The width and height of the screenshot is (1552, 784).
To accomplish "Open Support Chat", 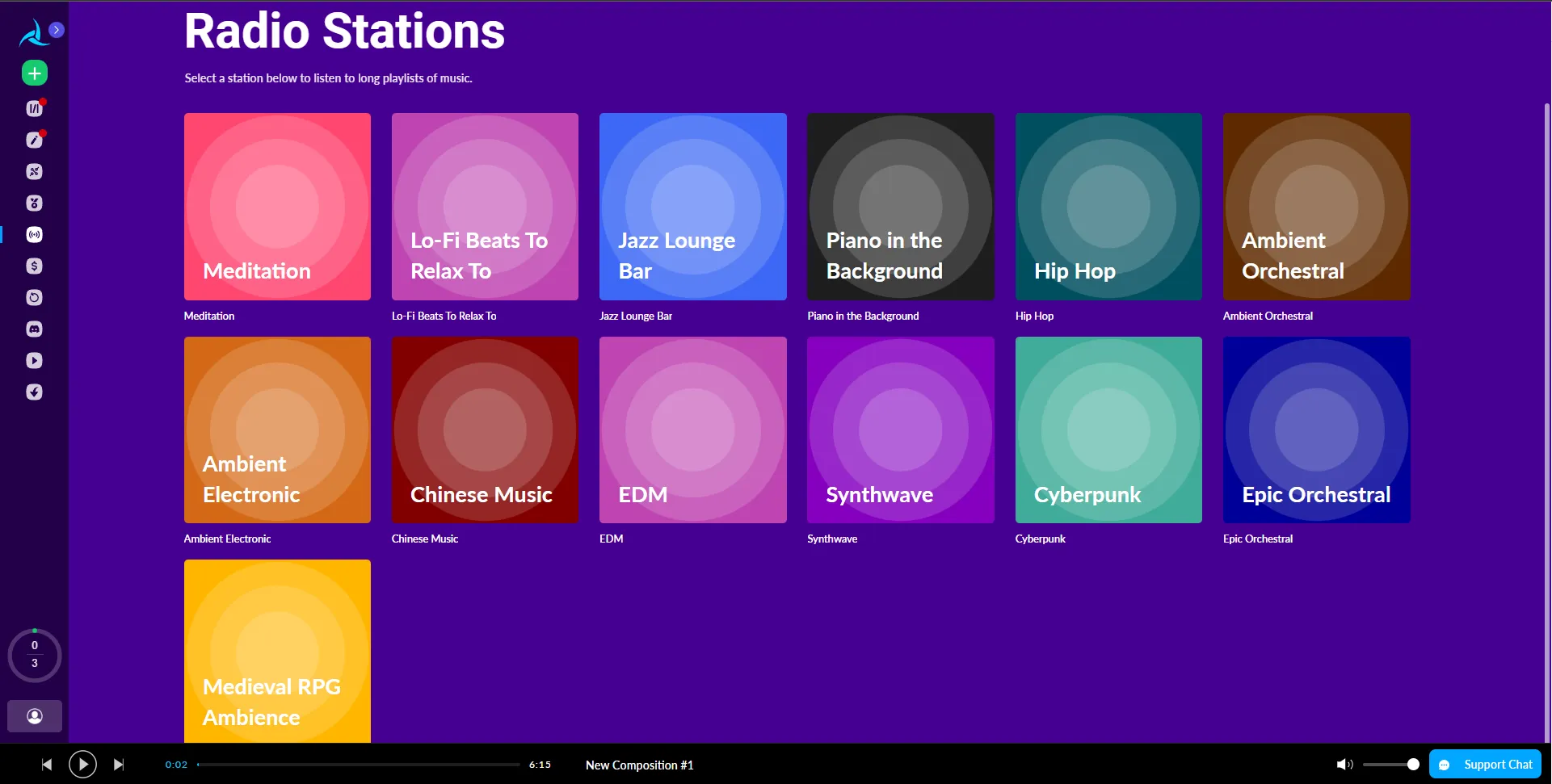I will (1485, 765).
